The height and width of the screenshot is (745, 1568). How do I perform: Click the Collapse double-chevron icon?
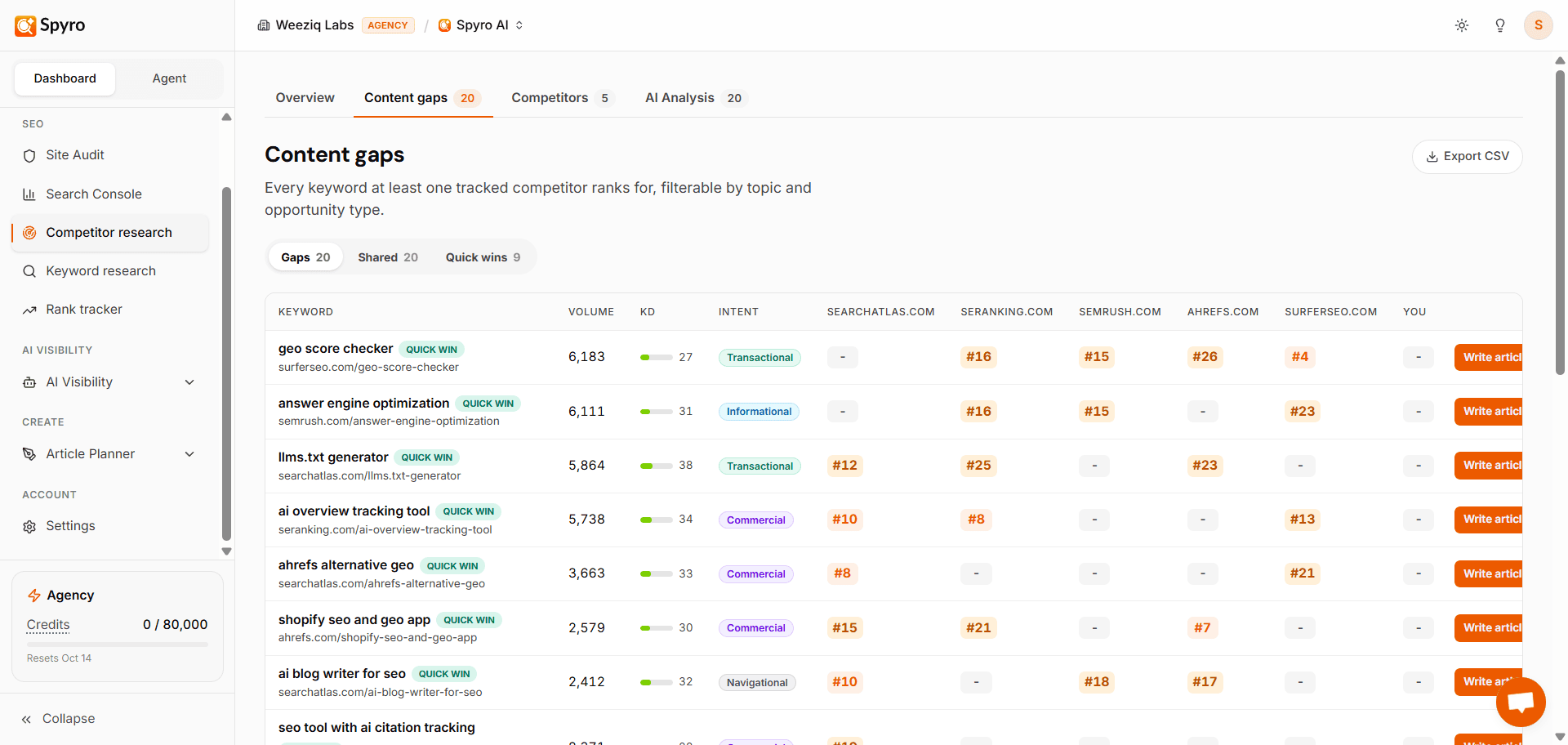(26, 719)
